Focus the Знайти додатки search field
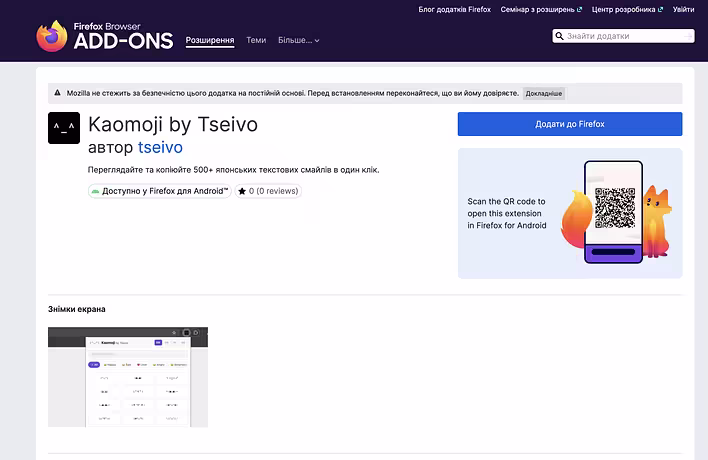This screenshot has height=460, width=708. pyautogui.click(x=623, y=36)
